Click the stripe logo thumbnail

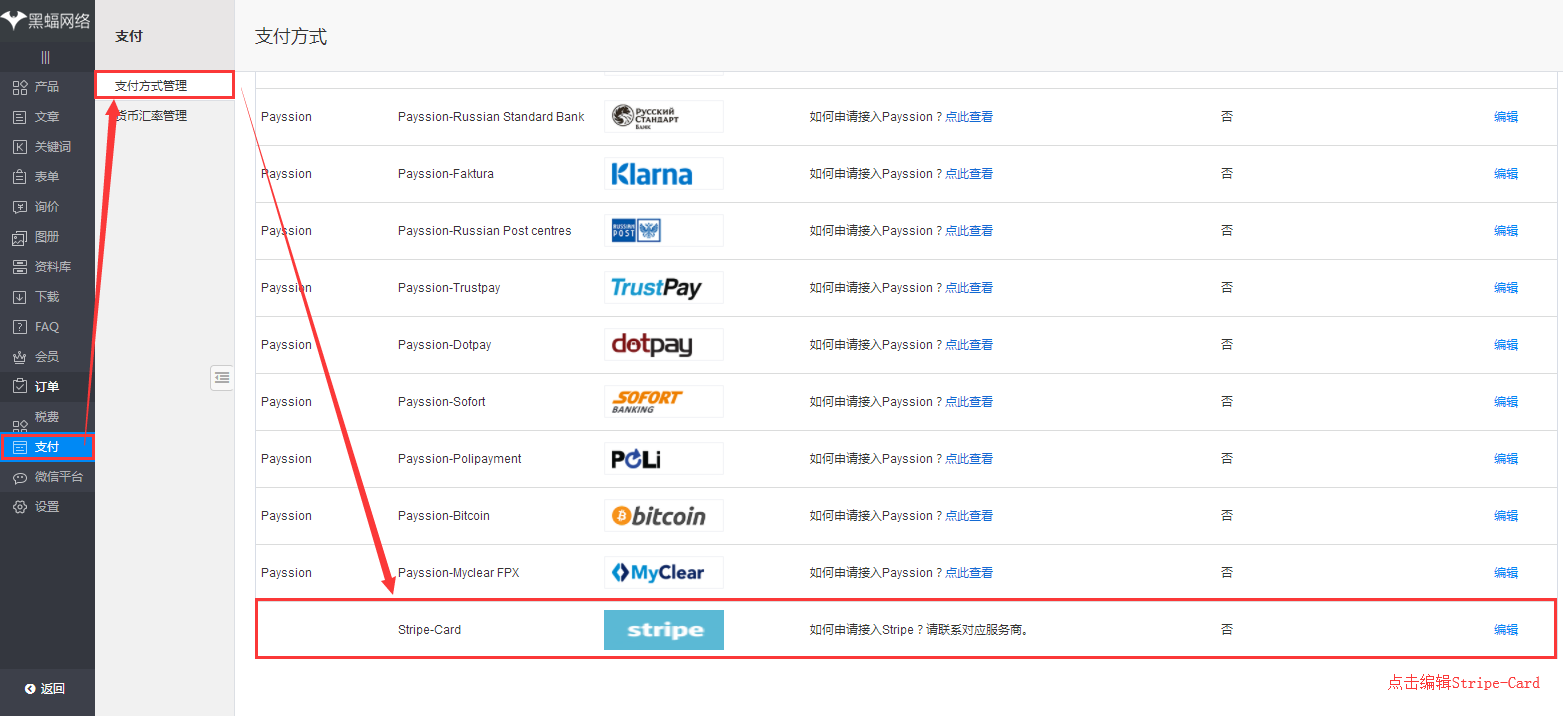point(663,630)
